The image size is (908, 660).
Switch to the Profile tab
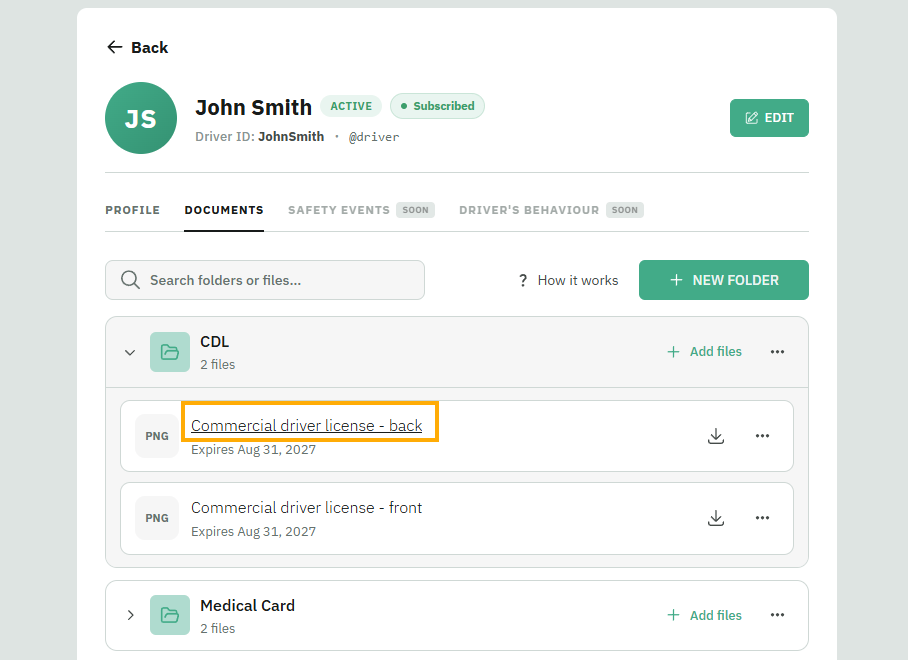pos(133,210)
